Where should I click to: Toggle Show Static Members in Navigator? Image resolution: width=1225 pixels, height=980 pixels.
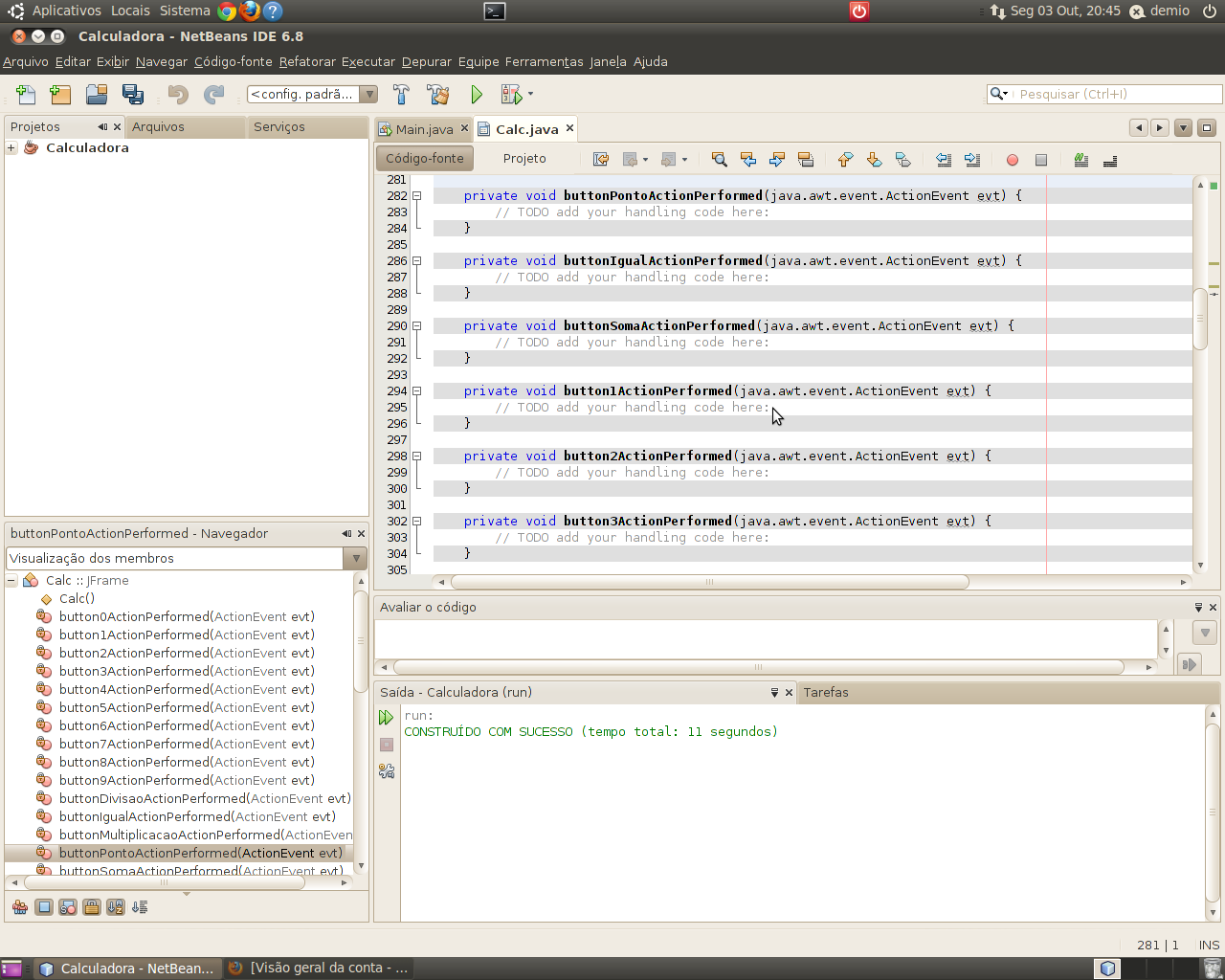click(x=68, y=906)
